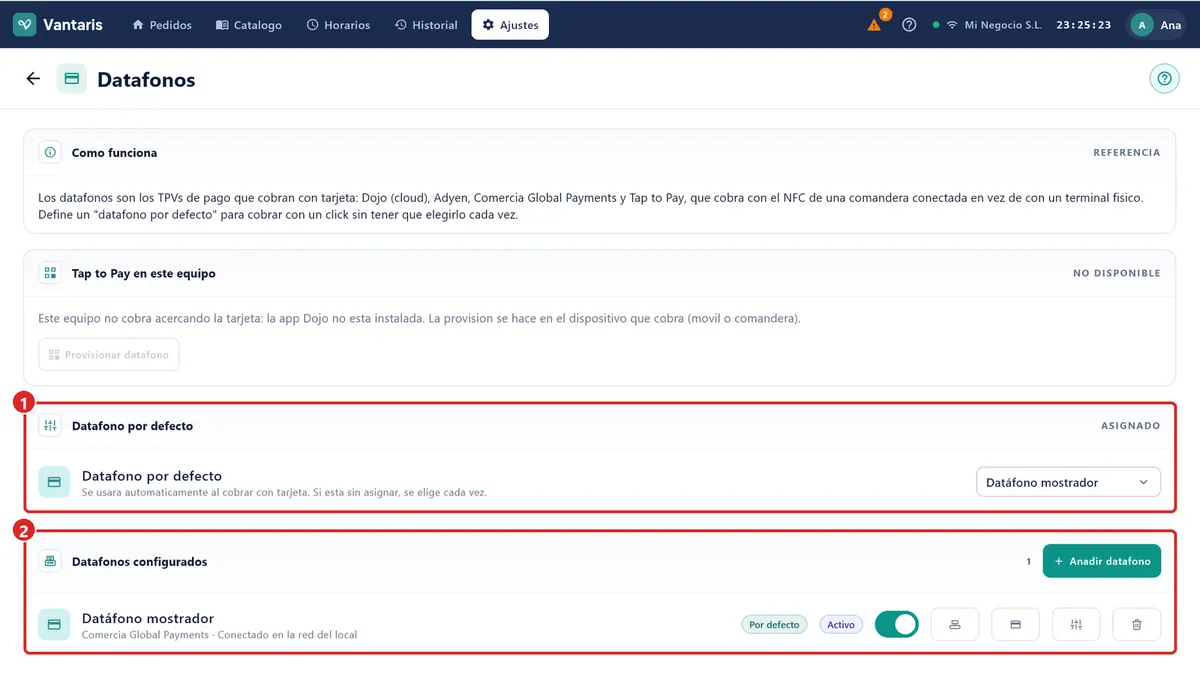Click the card icon next to the Datafonos page title
The width and height of the screenshot is (1200, 692).
(72, 79)
